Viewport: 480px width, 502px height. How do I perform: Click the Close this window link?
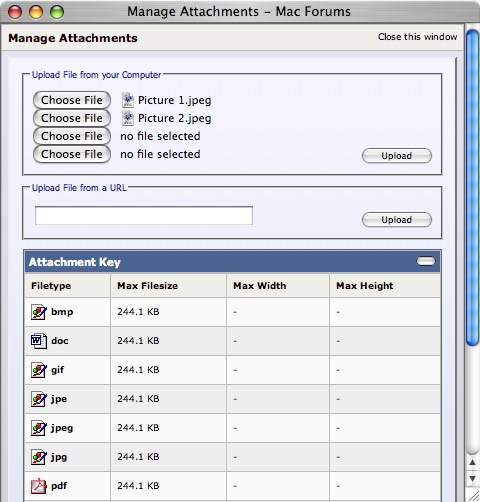[x=417, y=37]
